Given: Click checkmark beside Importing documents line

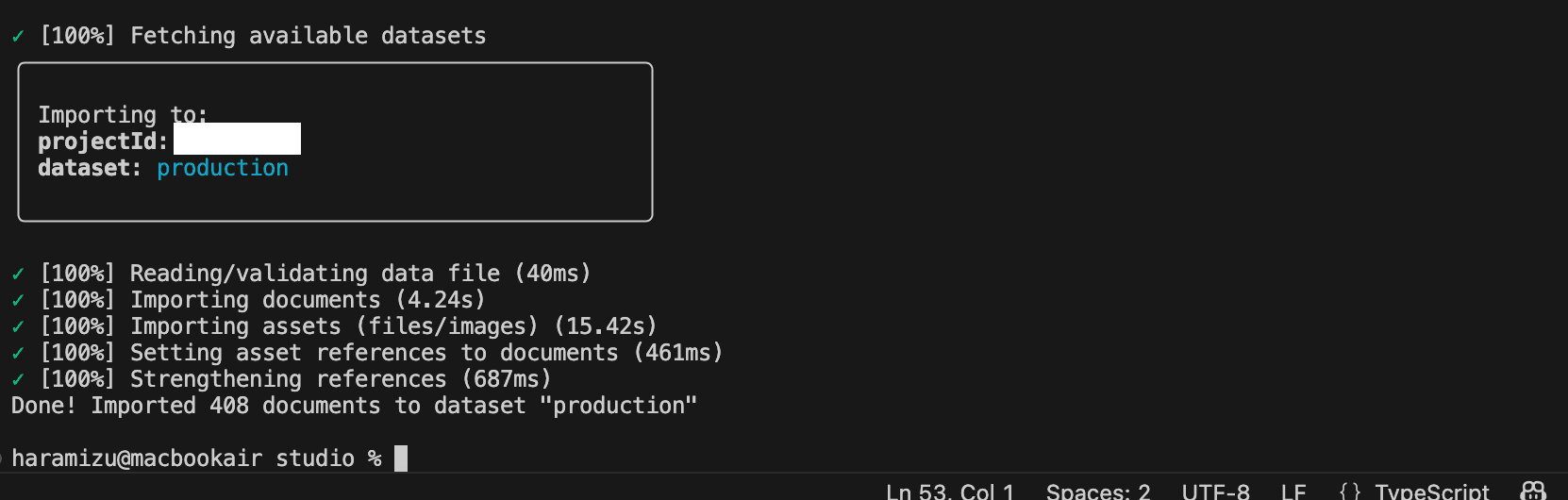Looking at the screenshot, I should [x=18, y=301].
